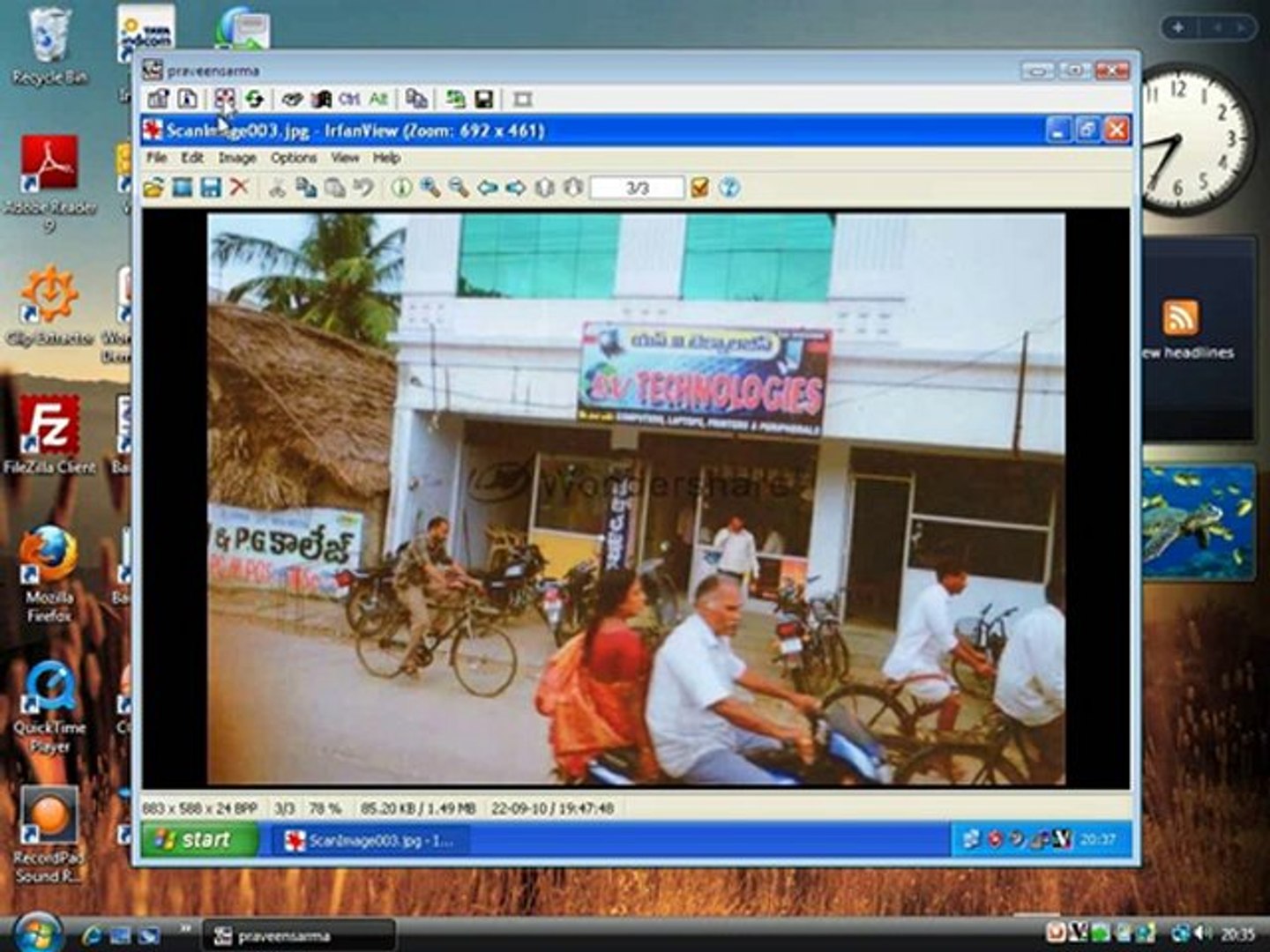Click the connection options icon in praveensarma toolbar

pyautogui.click(x=158, y=99)
